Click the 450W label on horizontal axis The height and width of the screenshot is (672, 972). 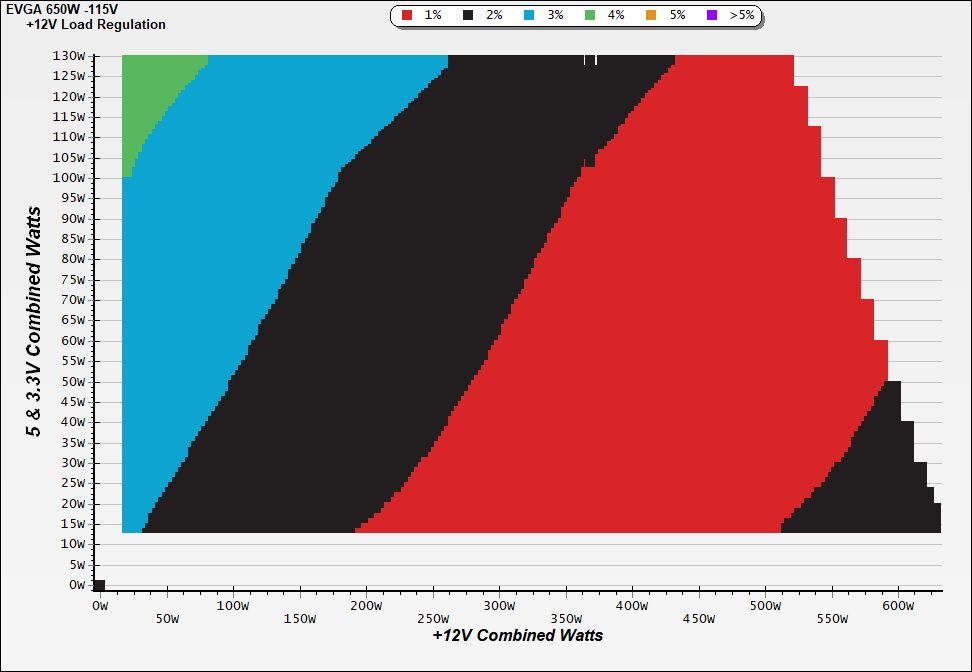pyautogui.click(x=699, y=619)
